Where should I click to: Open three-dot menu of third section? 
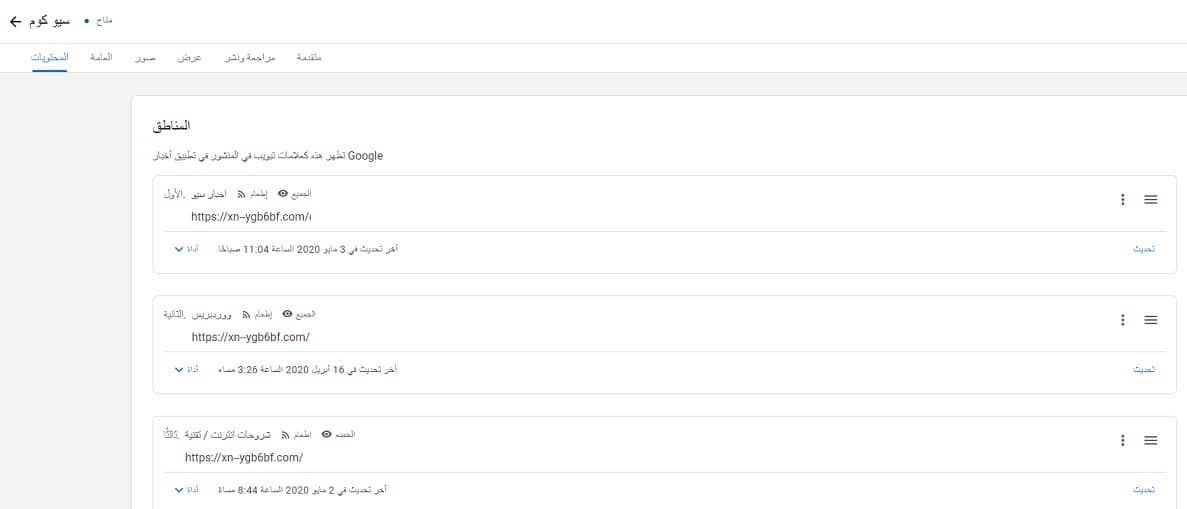1123,440
